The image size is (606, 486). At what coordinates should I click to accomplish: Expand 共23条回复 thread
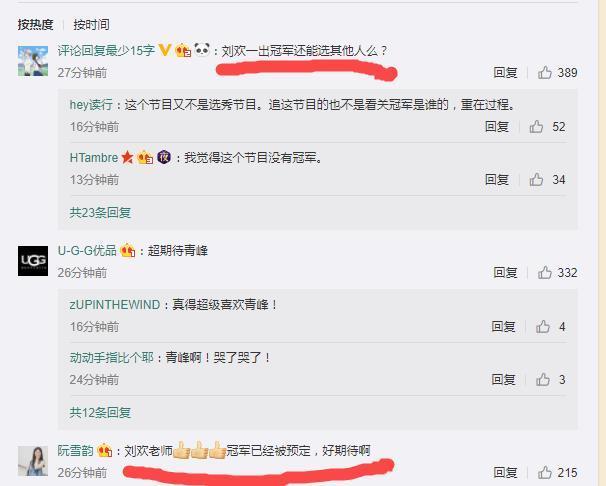[100, 212]
